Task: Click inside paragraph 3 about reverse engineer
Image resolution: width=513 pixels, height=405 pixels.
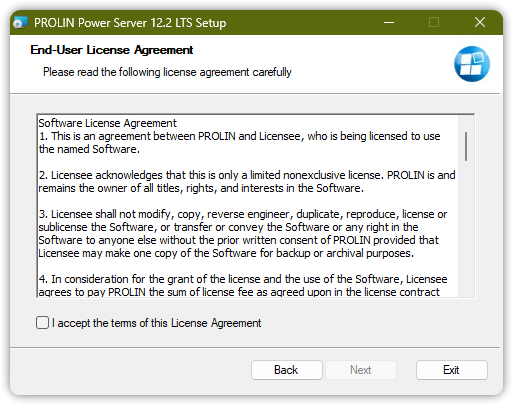Action: coord(243,233)
